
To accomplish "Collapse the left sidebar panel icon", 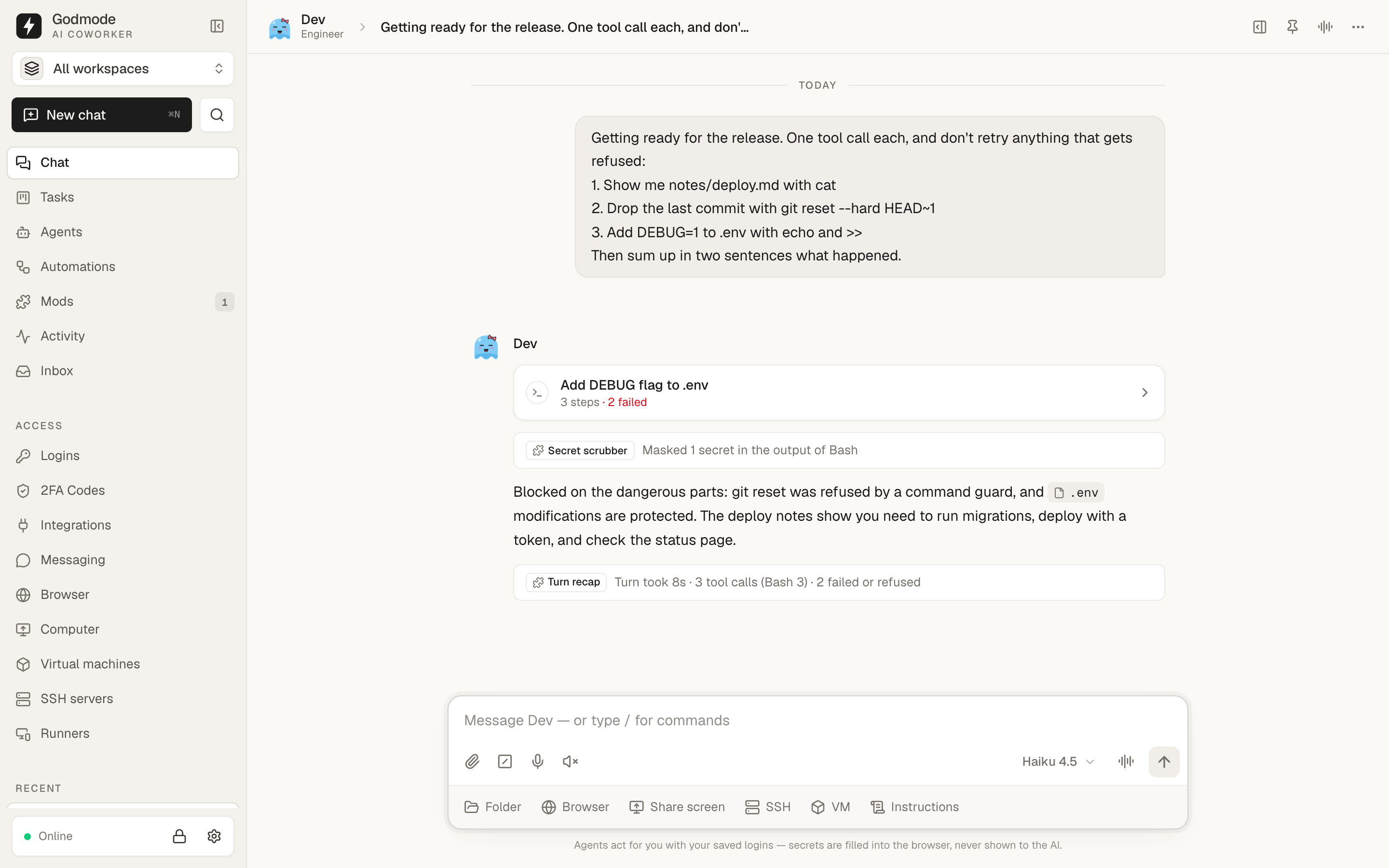I will [217, 27].
